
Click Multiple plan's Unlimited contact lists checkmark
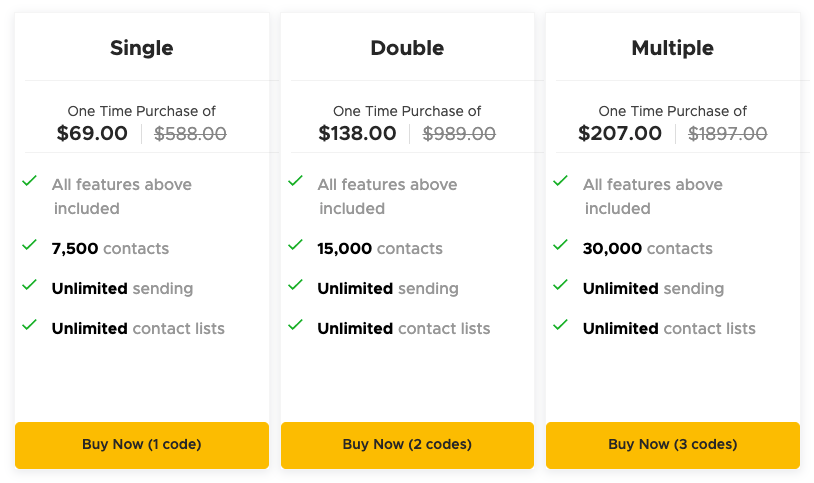(561, 326)
